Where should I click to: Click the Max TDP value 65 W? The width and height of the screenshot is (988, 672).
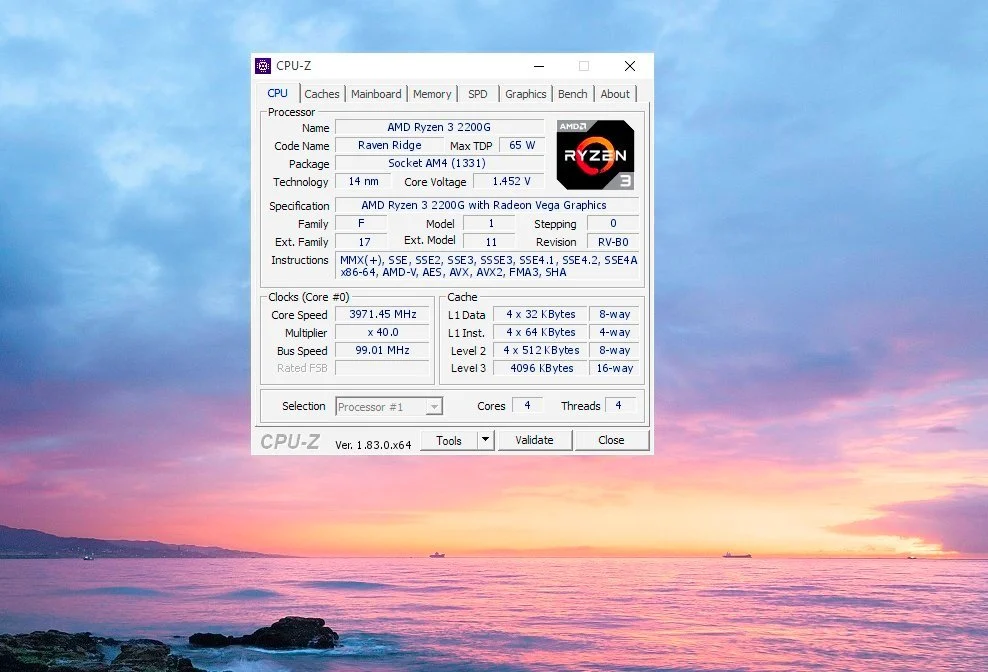click(522, 145)
